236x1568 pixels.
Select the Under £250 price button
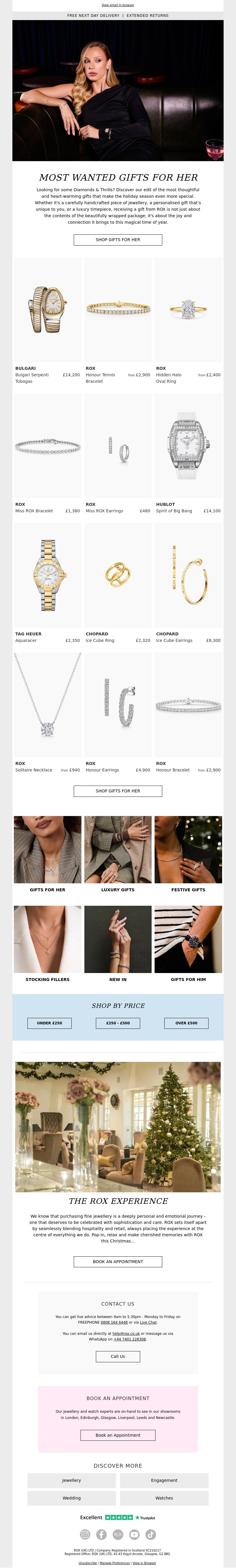click(x=49, y=1023)
